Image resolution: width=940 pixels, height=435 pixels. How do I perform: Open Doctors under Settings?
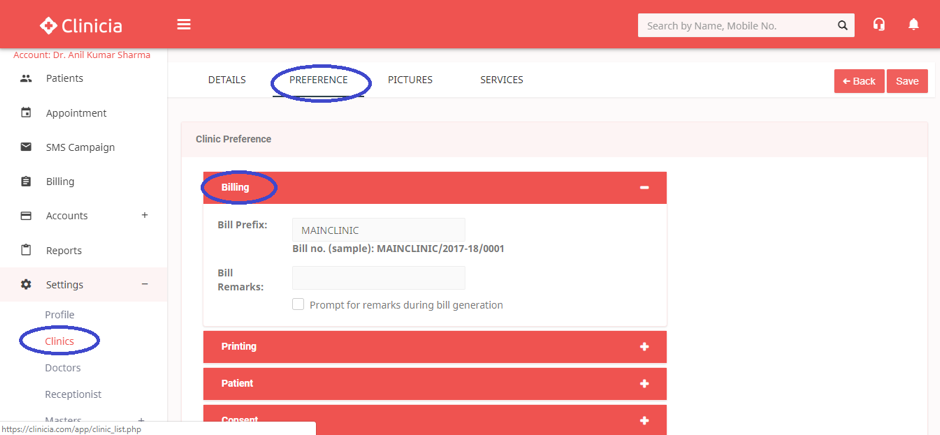[63, 368]
